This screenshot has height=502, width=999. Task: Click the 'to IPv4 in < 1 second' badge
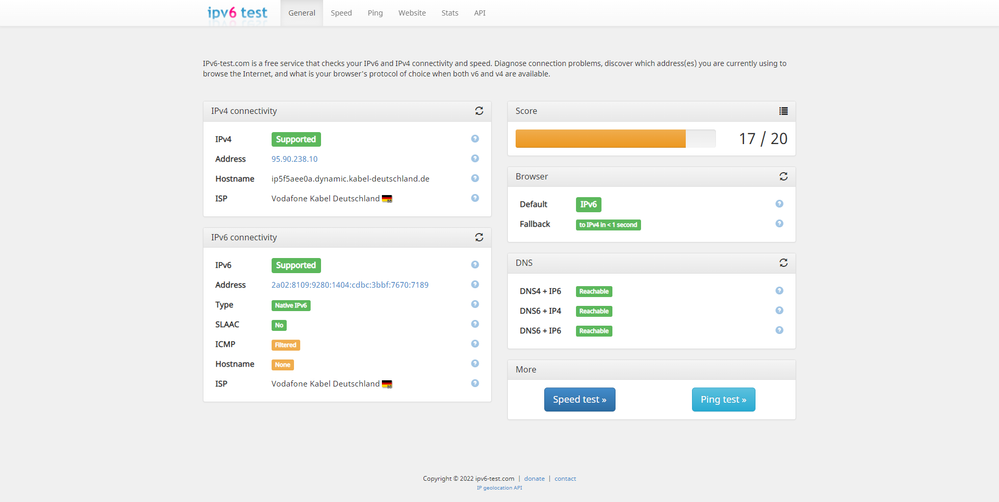608,225
